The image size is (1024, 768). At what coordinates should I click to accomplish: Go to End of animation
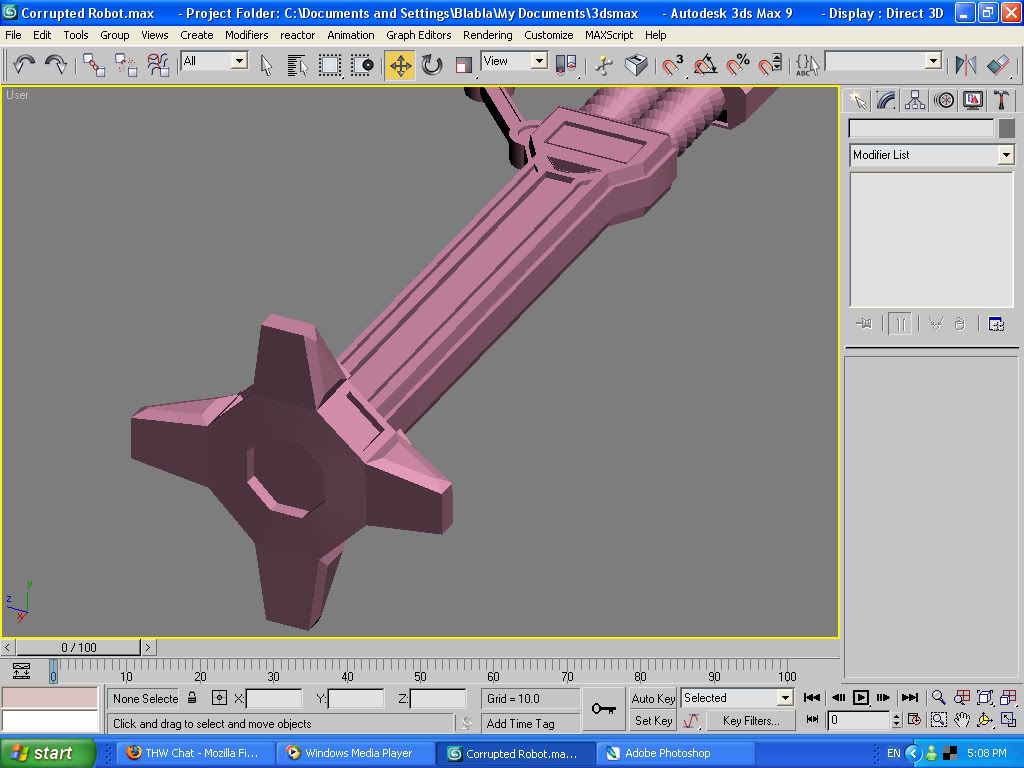[x=910, y=697]
